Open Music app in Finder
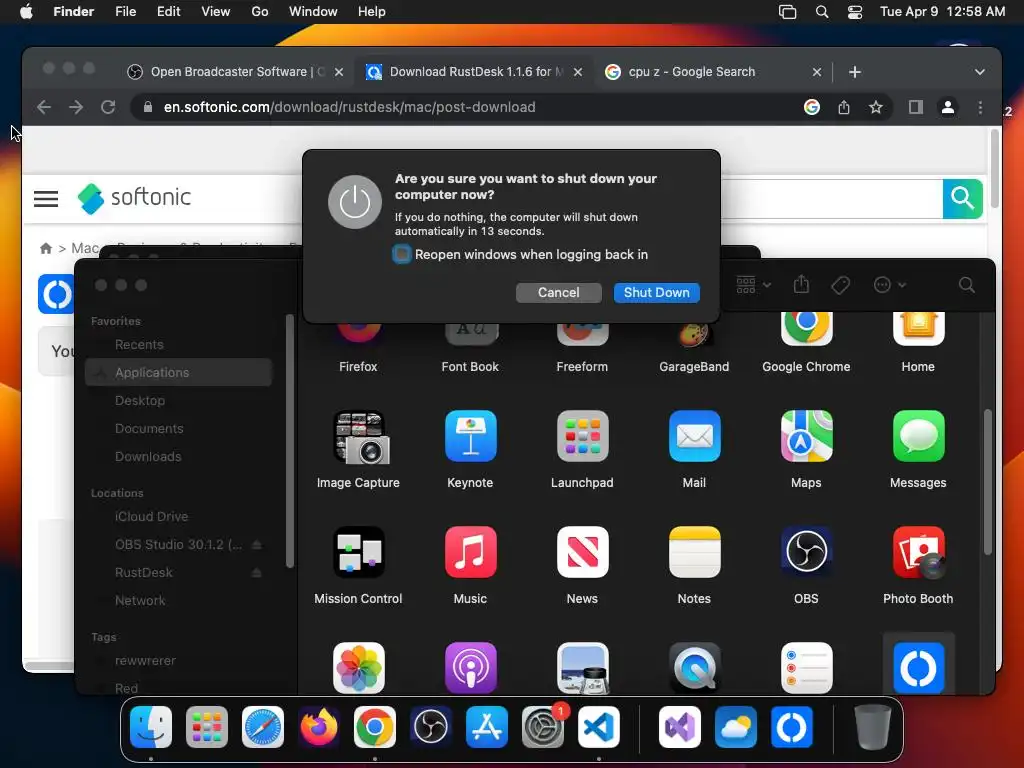Viewport: 1024px width, 768px height. pos(470,552)
